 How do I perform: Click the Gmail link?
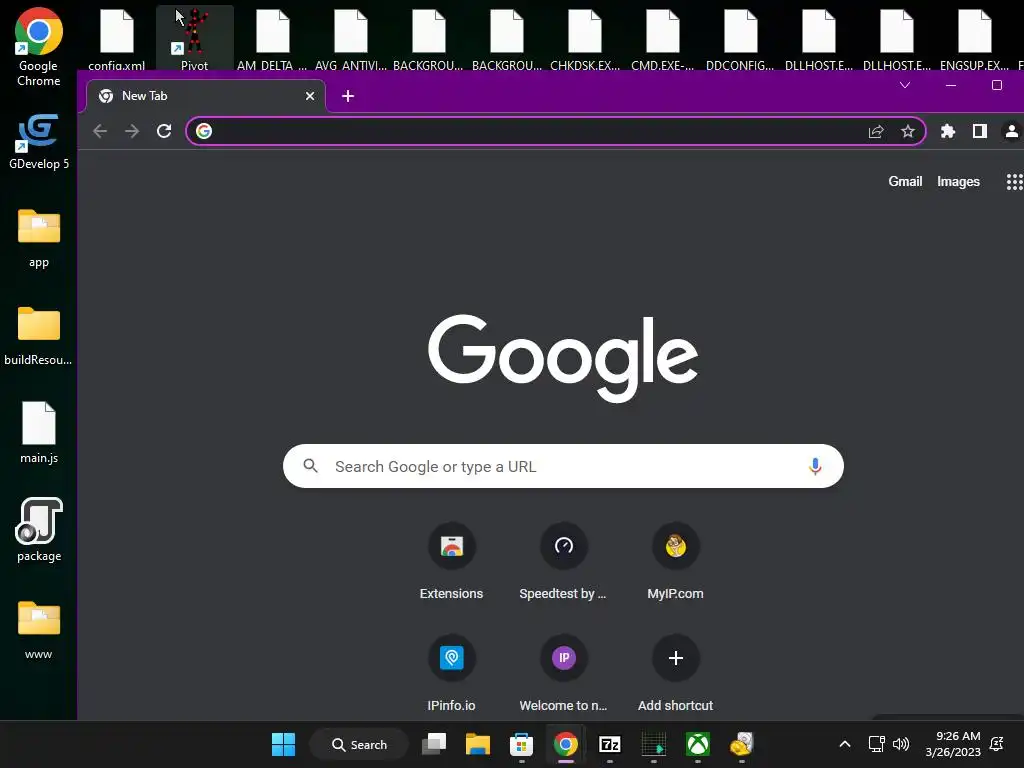pyautogui.click(x=905, y=182)
